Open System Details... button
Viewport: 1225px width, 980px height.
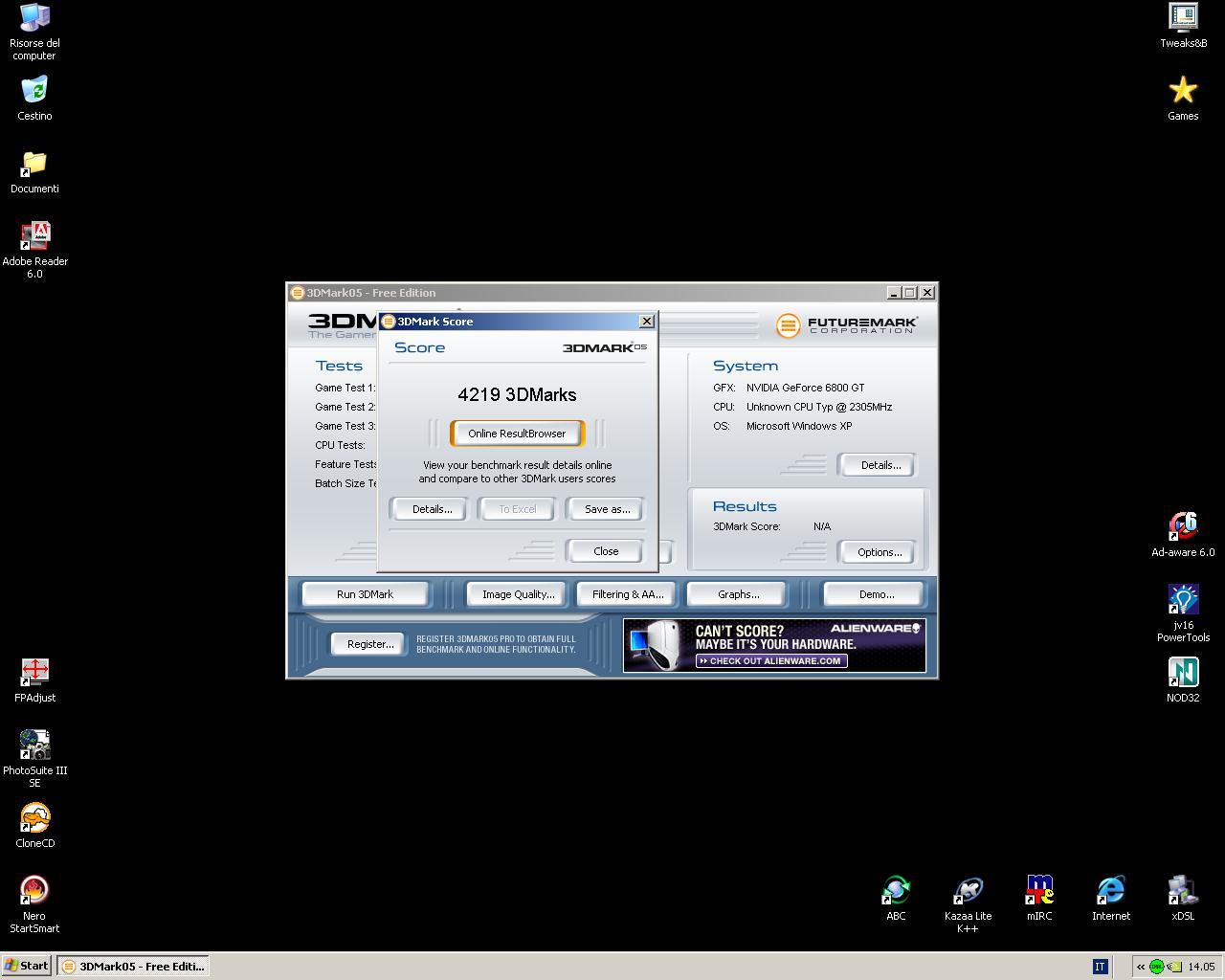pyautogui.click(x=880, y=465)
